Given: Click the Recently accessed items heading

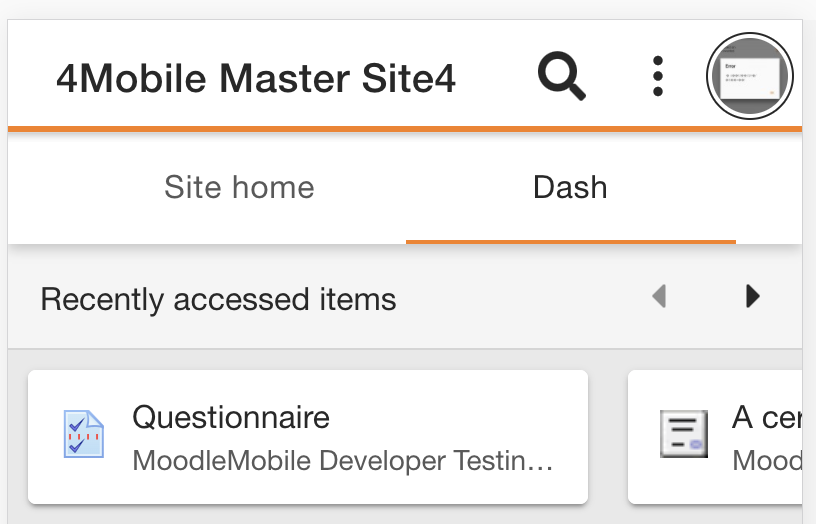Looking at the screenshot, I should [219, 299].
